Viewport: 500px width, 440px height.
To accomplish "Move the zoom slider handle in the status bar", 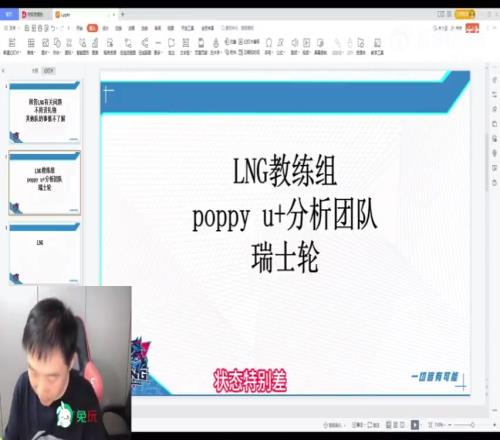I will click(x=472, y=425).
